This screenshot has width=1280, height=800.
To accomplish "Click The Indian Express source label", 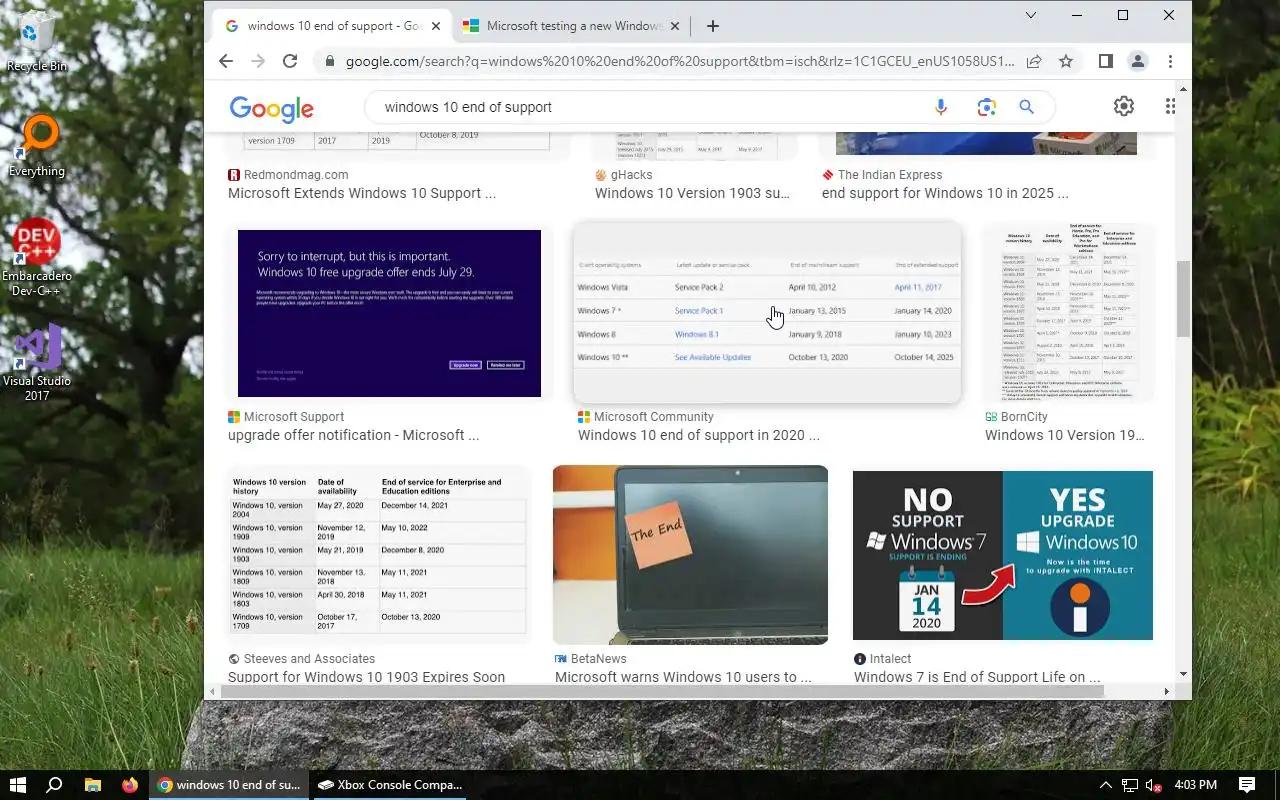I will (x=890, y=174).
